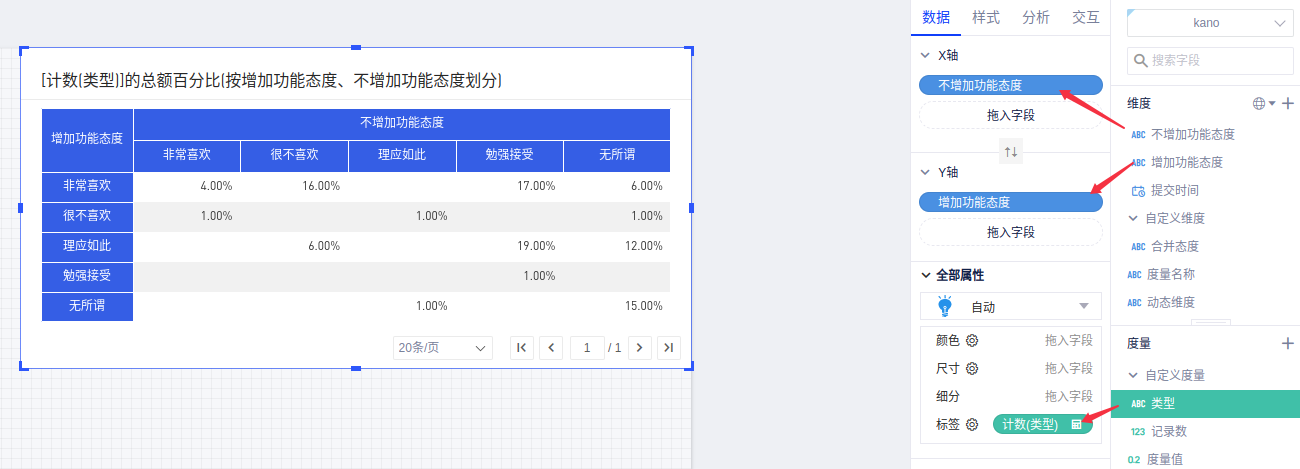1300x469 pixels.
Task: Click the add dimension plus icon
Action: tap(1288, 103)
